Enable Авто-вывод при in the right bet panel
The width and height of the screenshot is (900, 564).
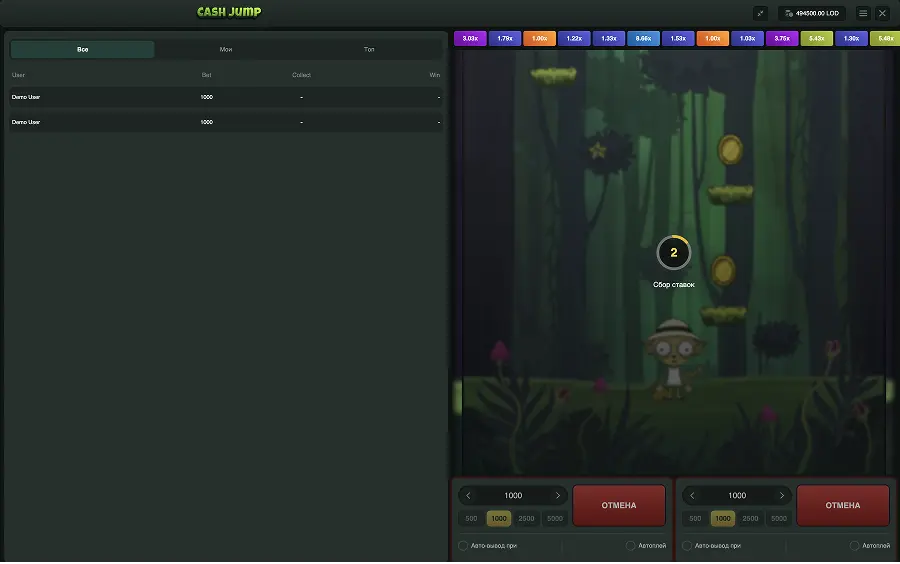pyautogui.click(x=687, y=545)
